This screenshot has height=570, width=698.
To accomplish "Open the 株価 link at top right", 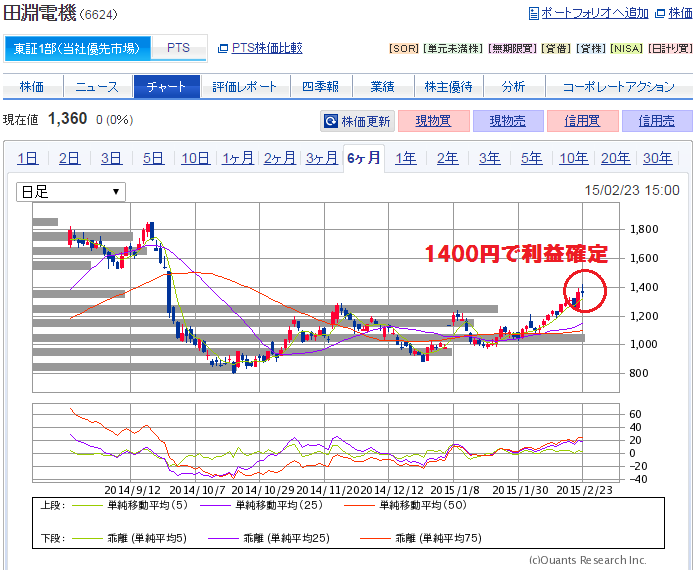I will (680, 13).
